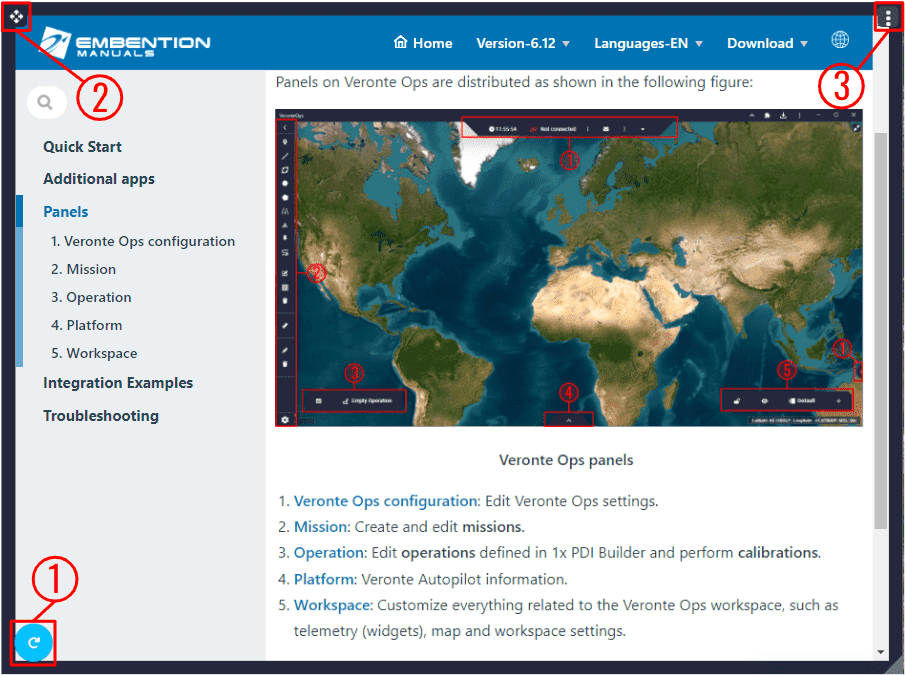Click the blue refresh button
Screen dimensions: 905x675
click(33, 642)
